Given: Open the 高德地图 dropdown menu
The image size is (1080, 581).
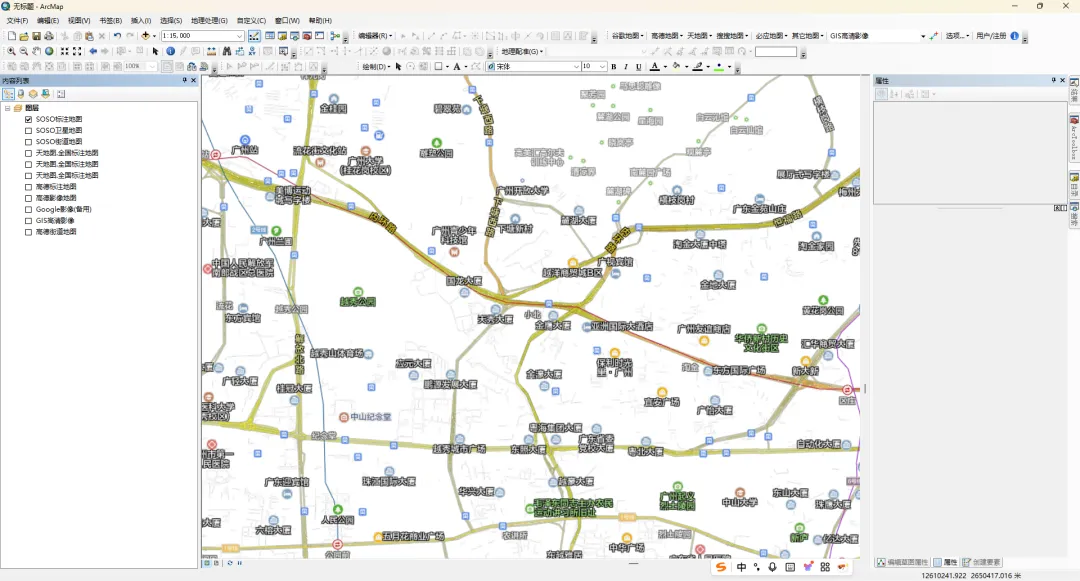Looking at the screenshot, I should tap(667, 36).
